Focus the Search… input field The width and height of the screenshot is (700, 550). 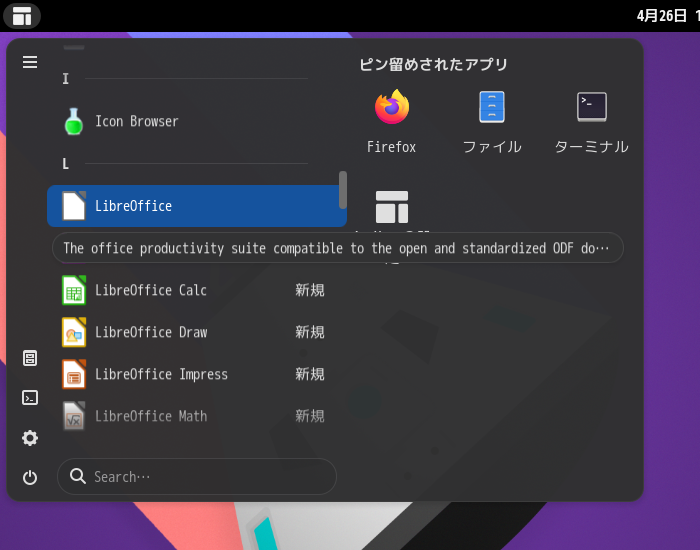[x=197, y=476]
